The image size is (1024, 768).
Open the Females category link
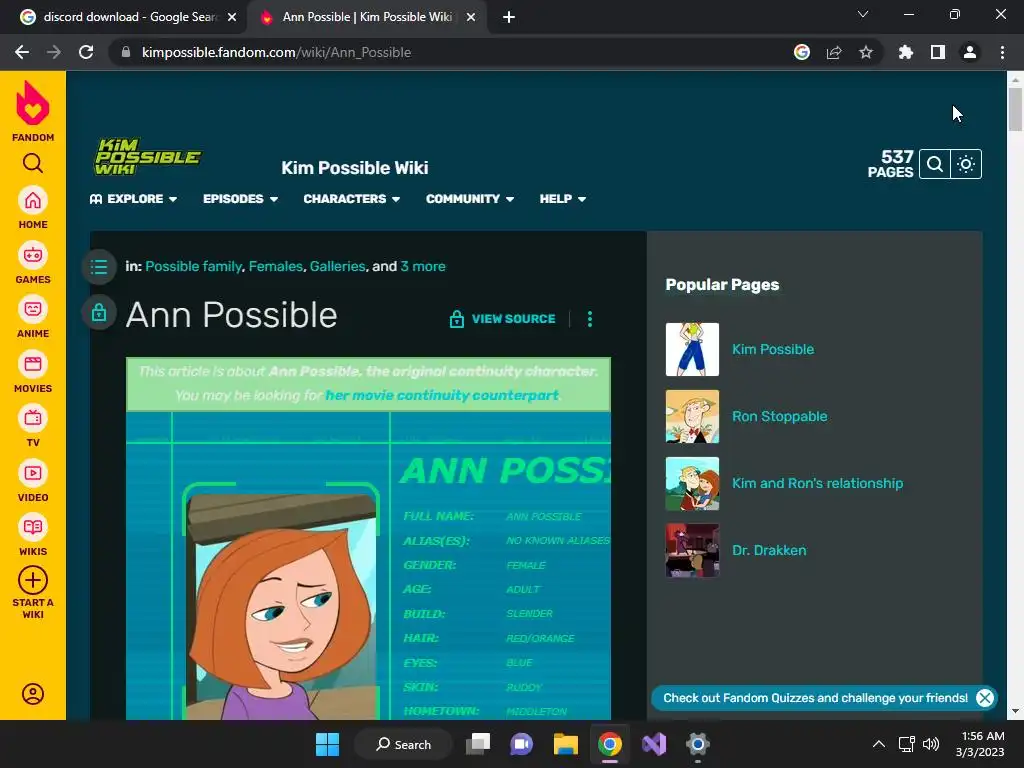coord(276,266)
